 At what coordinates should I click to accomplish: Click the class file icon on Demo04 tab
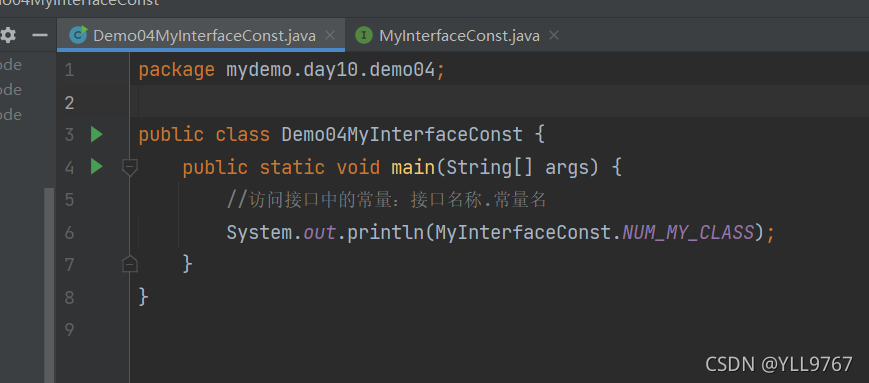[78, 35]
